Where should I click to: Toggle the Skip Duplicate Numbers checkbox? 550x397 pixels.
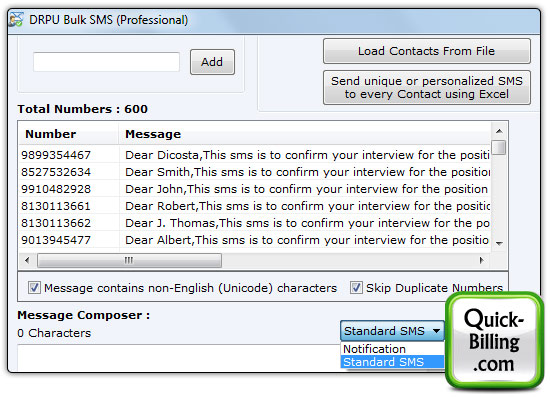point(356,288)
